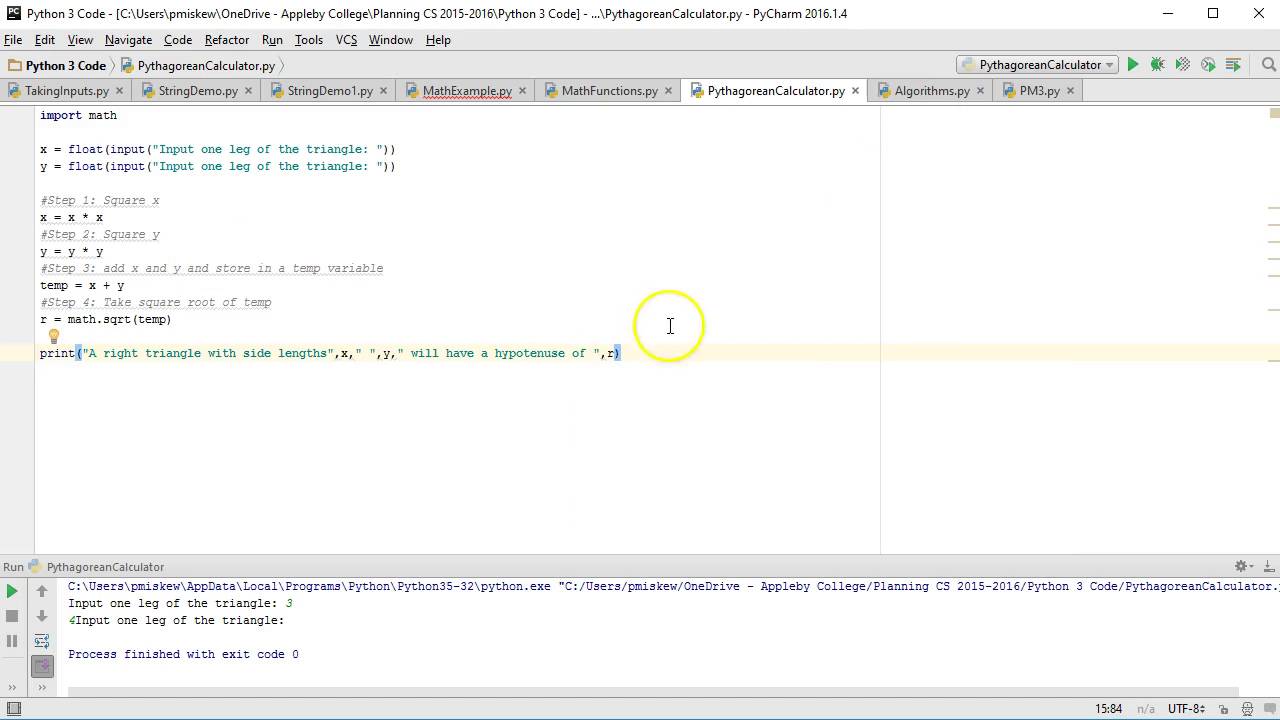Image resolution: width=1280 pixels, height=720 pixels.
Task: Select PythagoreanCalculator tab in Run panel
Action: coord(96,567)
